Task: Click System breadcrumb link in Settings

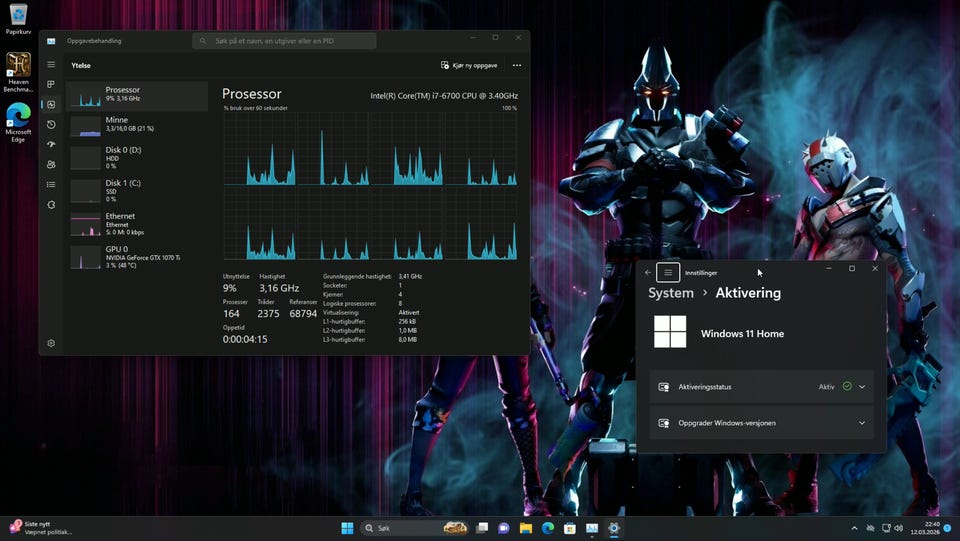Action: tap(670, 293)
